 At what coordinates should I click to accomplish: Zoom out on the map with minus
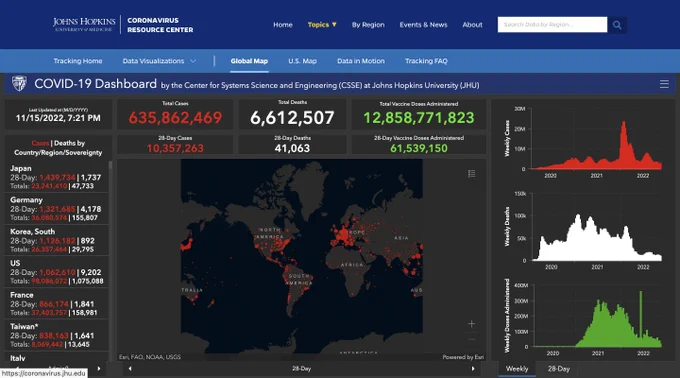coord(471,339)
